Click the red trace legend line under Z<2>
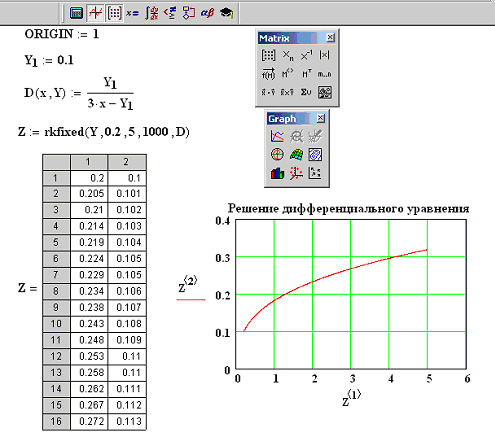 point(191,300)
